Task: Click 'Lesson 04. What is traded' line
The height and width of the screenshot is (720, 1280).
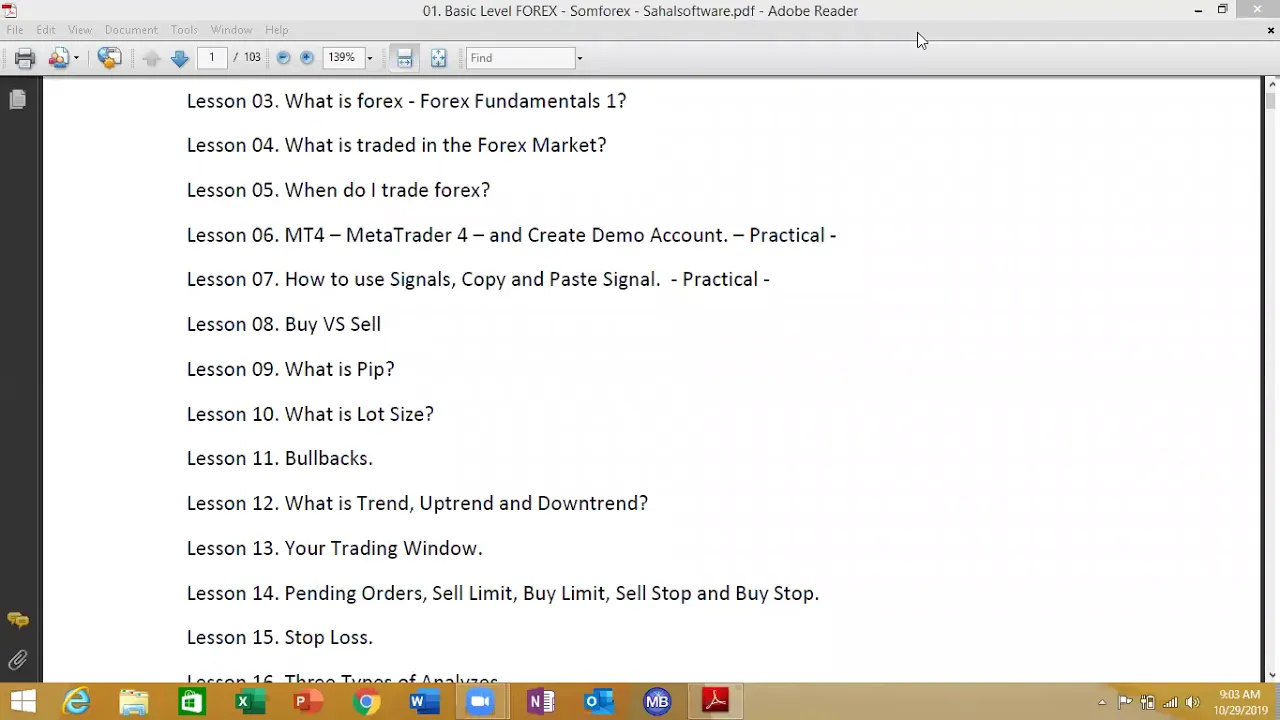Action: point(396,145)
